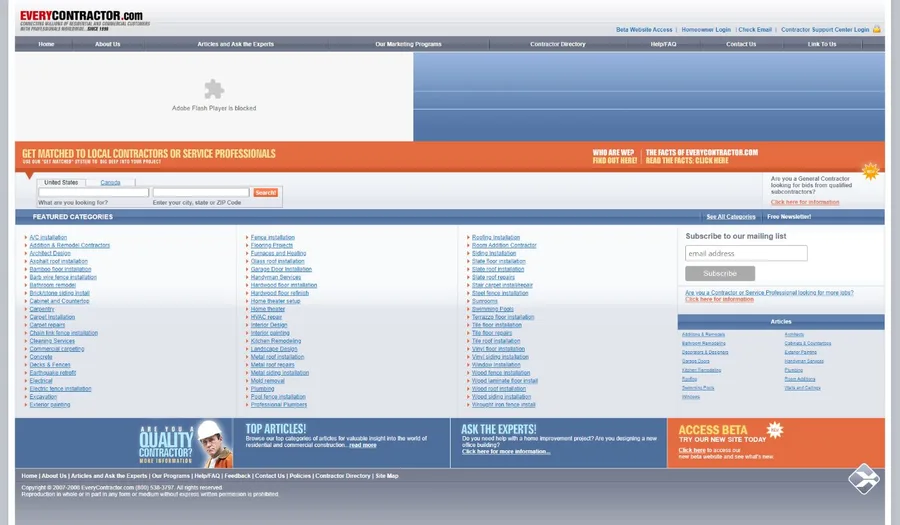
Task: Open Check Email link
Action: (755, 29)
